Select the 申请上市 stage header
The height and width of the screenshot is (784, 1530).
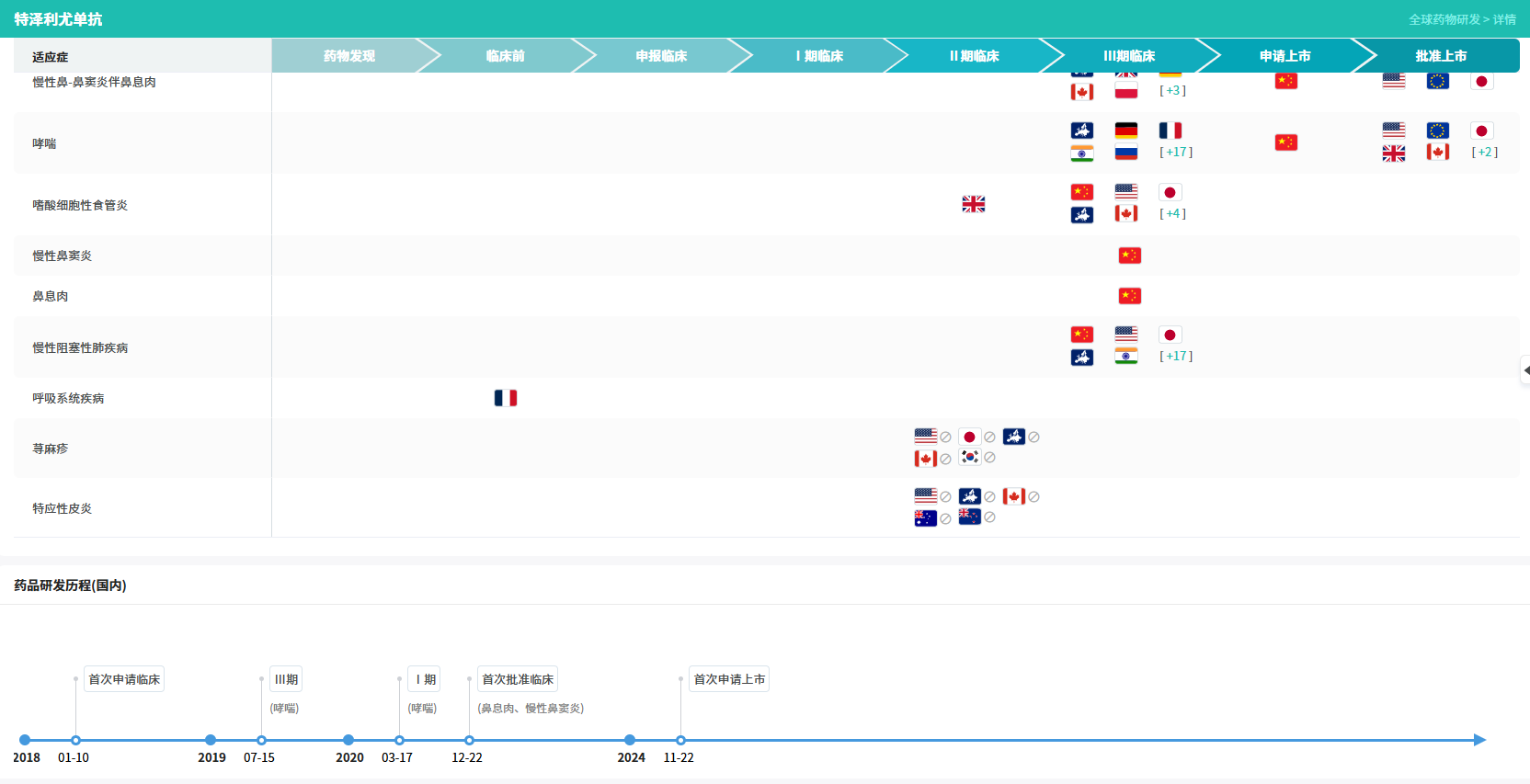tap(1285, 56)
